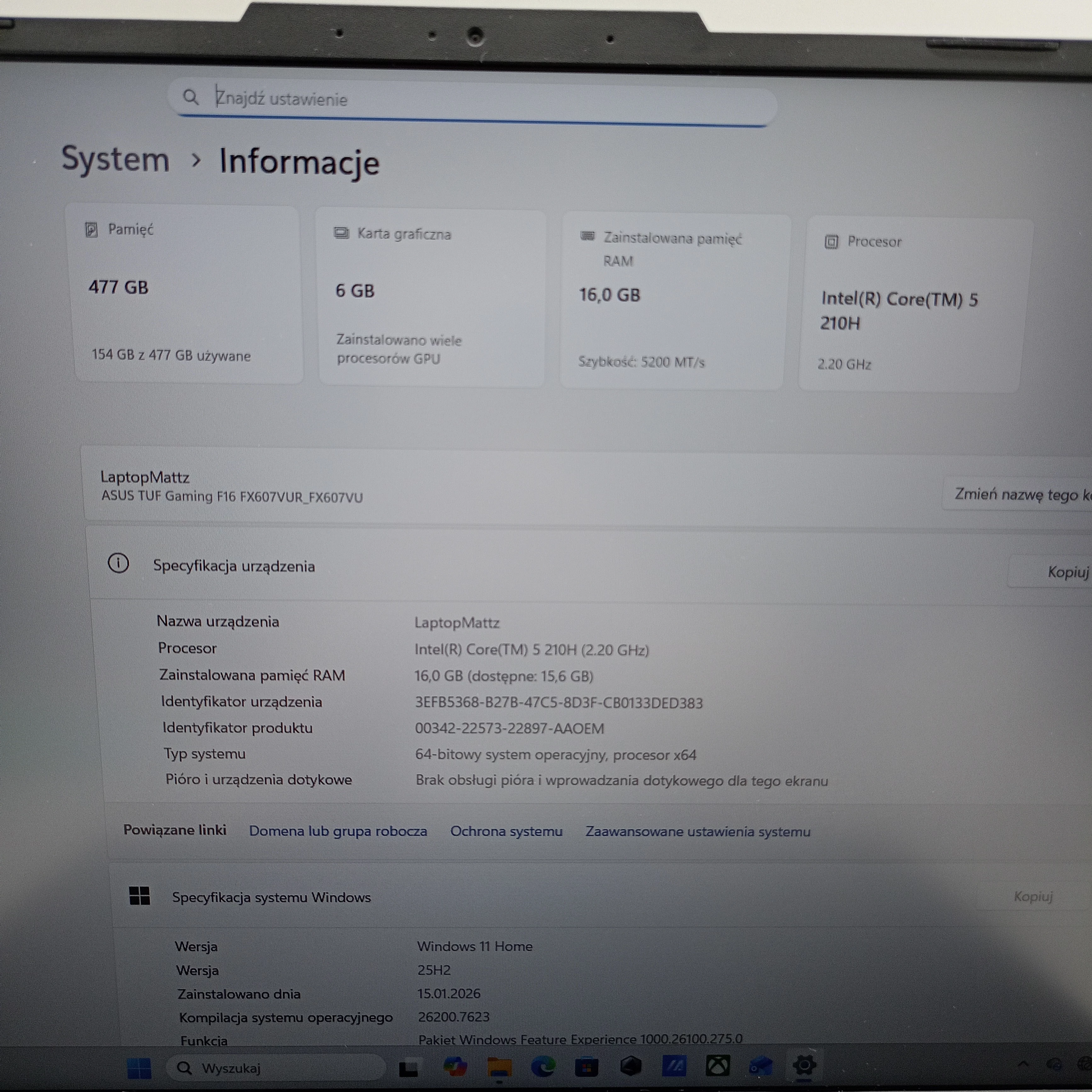Open Microsoft Edge from the taskbar
This screenshot has height=1092, width=1092.
point(543,1066)
